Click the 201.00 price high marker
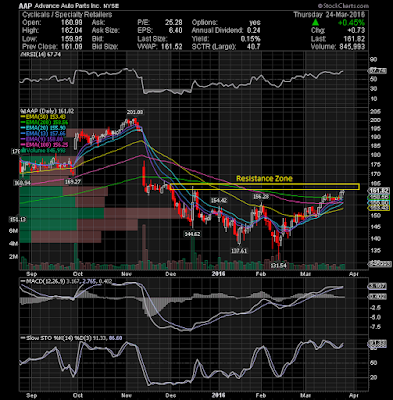The height and width of the screenshot is (400, 393). coord(135,112)
